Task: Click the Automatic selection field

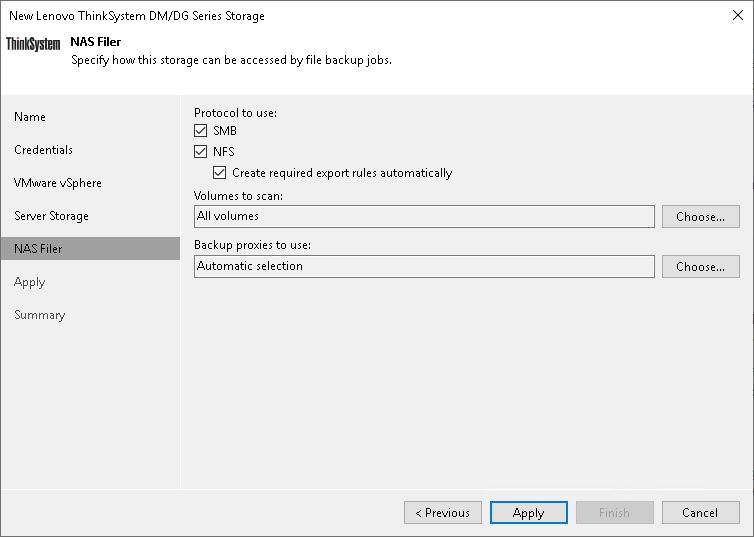Action: click(x=424, y=267)
